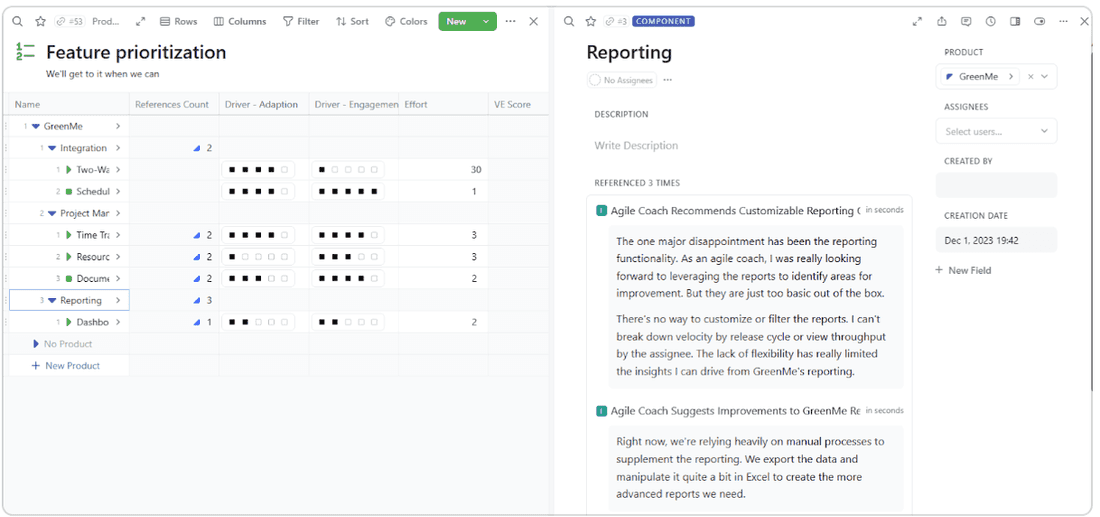Image resolution: width=1100 pixels, height=517 pixels.
Task: Collapse the Project Management group triangle
Action: pyautogui.click(x=52, y=213)
